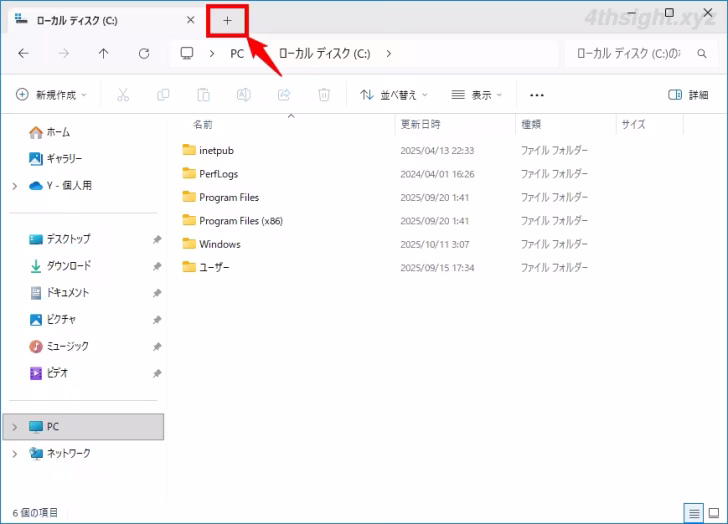Expand chevron before PC in address bar
The height and width of the screenshot is (524, 728).
tap(212, 54)
